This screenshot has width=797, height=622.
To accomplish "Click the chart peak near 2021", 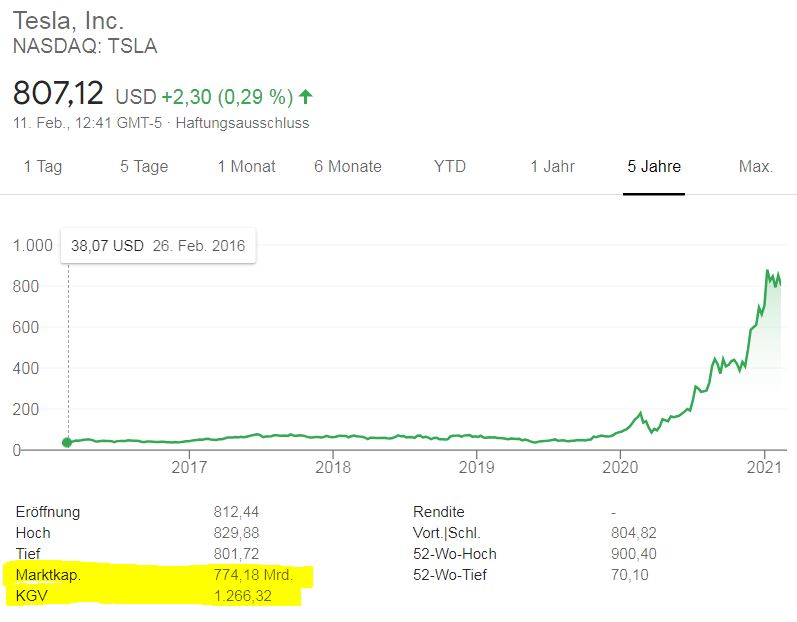I will tap(768, 272).
